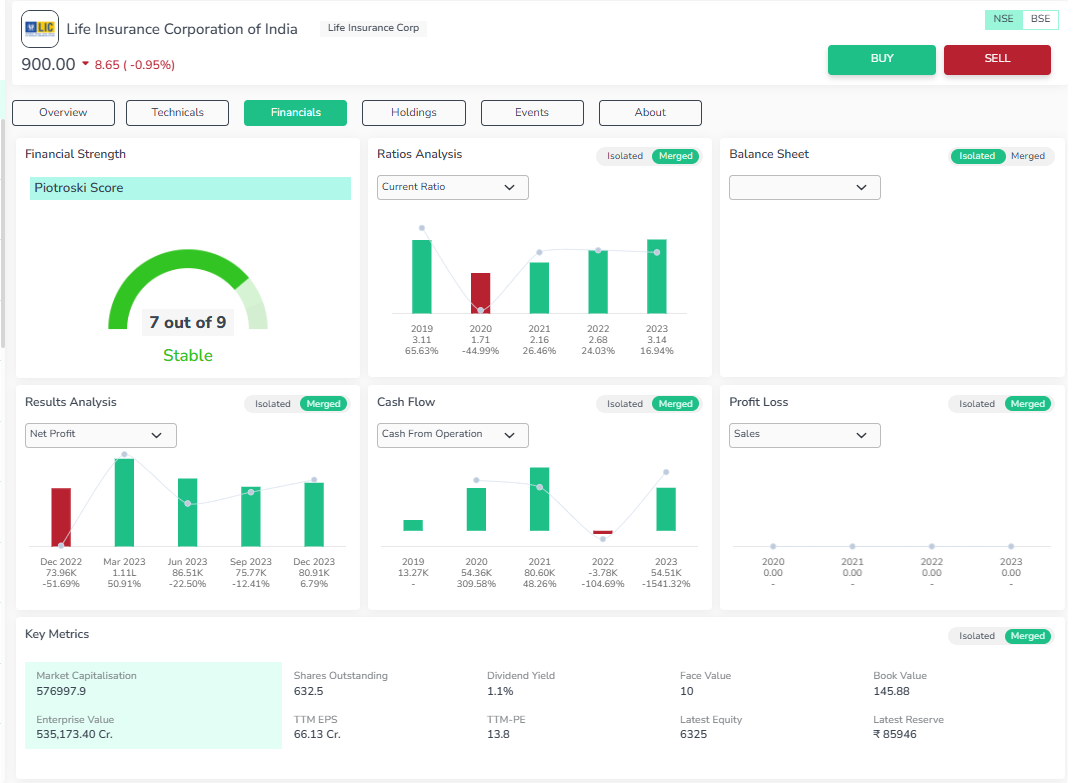Image resolution: width=1085 pixels, height=783 pixels.
Task: Select Merged in Ratios Analysis
Action: coord(675,156)
